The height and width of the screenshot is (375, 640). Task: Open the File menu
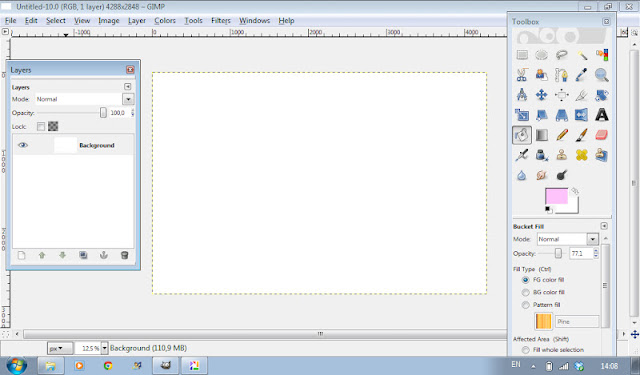pyautogui.click(x=11, y=20)
